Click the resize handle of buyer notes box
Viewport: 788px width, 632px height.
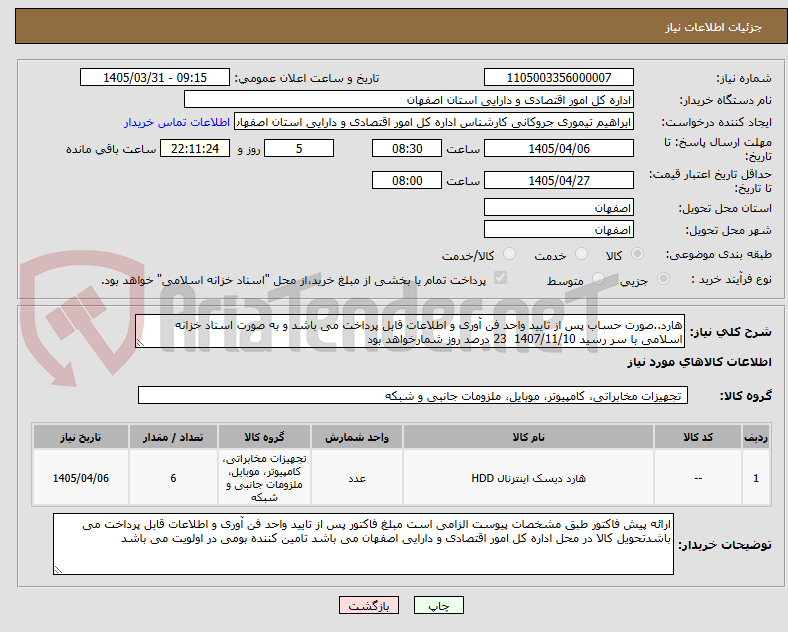[58, 570]
